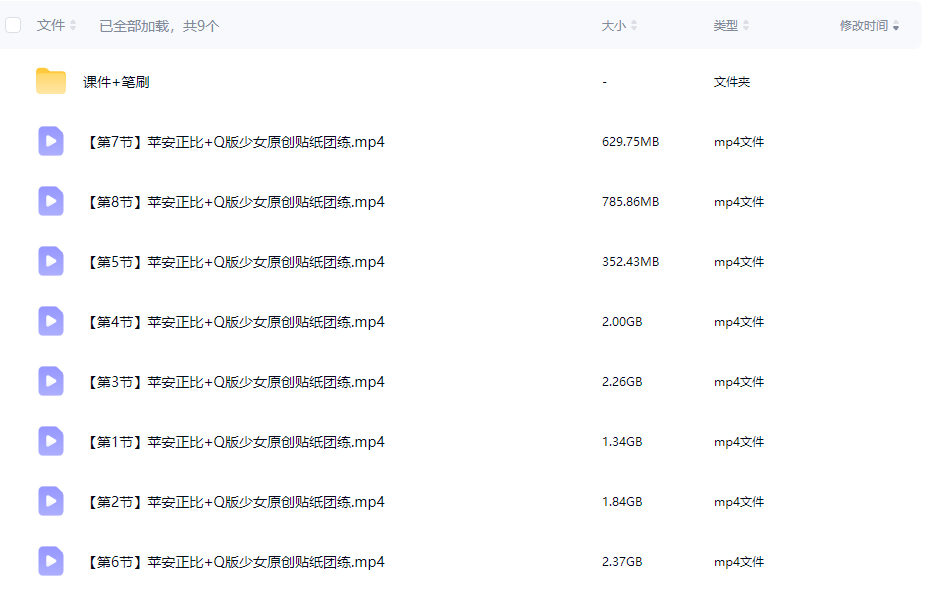Click the 类型 column header
Image resolution: width=928 pixels, height=599 pixels.
(x=725, y=25)
